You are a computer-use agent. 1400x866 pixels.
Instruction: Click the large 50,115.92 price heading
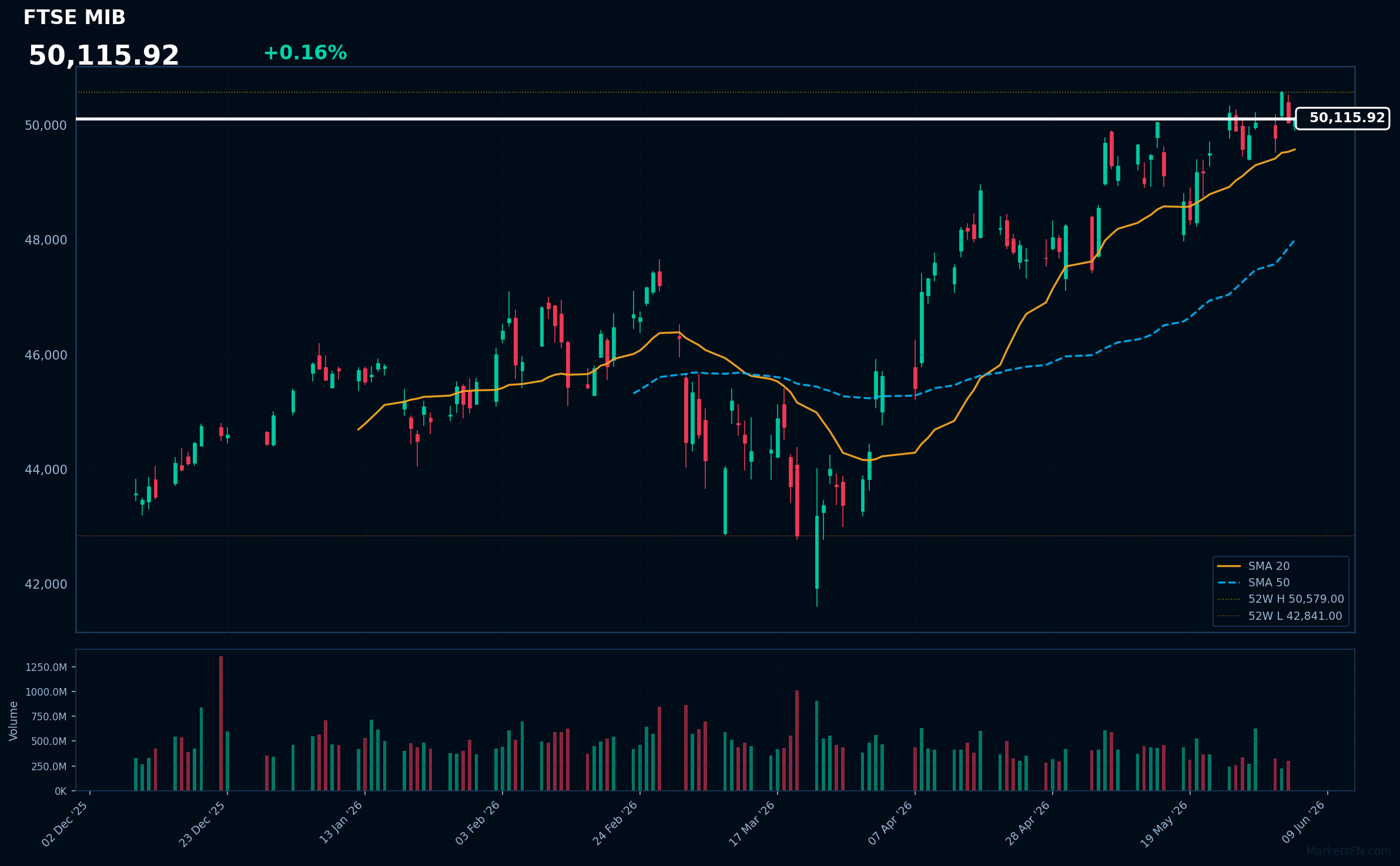point(103,56)
